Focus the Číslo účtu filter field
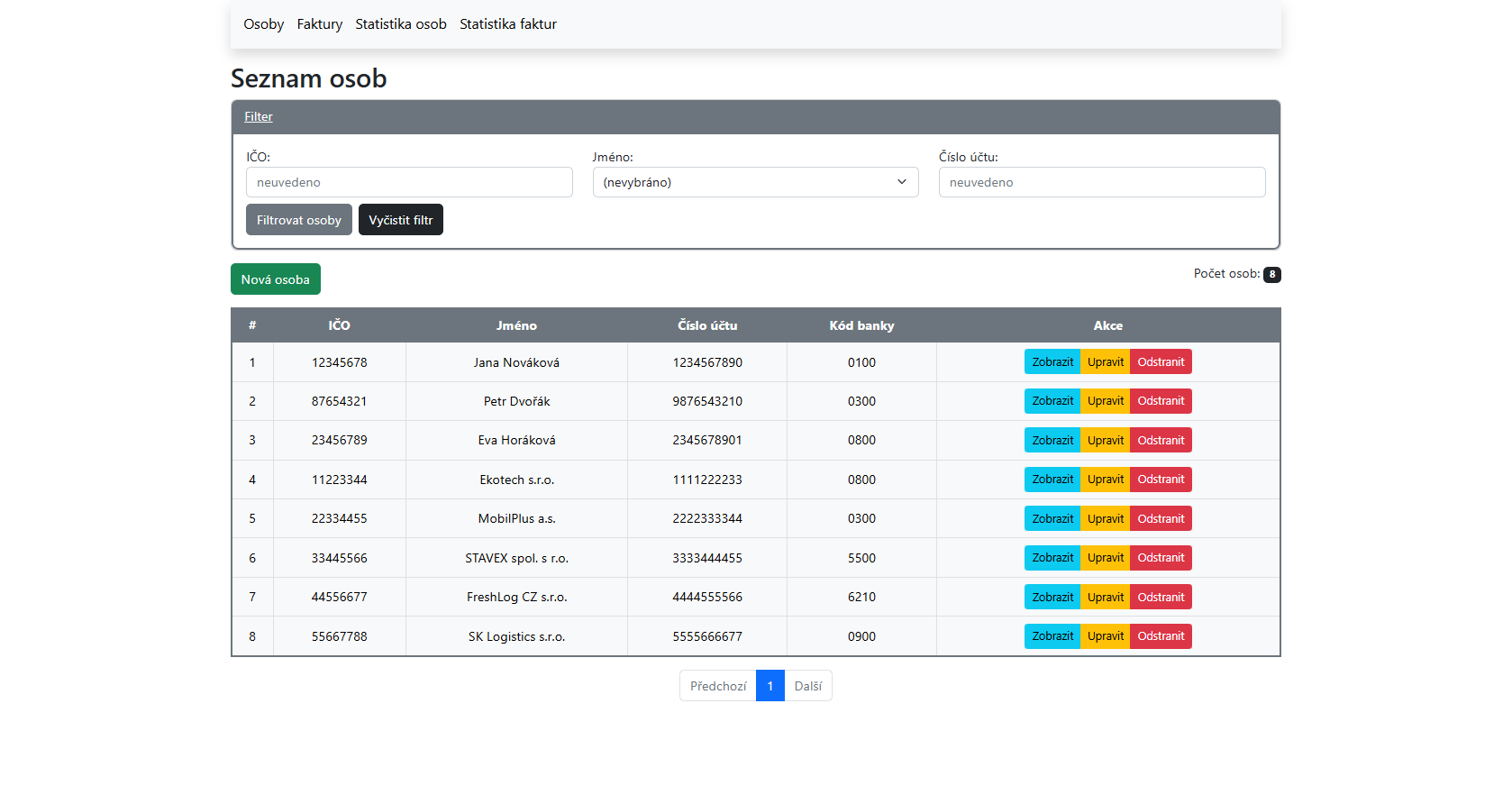The width and height of the screenshot is (1512, 795). [x=1101, y=182]
